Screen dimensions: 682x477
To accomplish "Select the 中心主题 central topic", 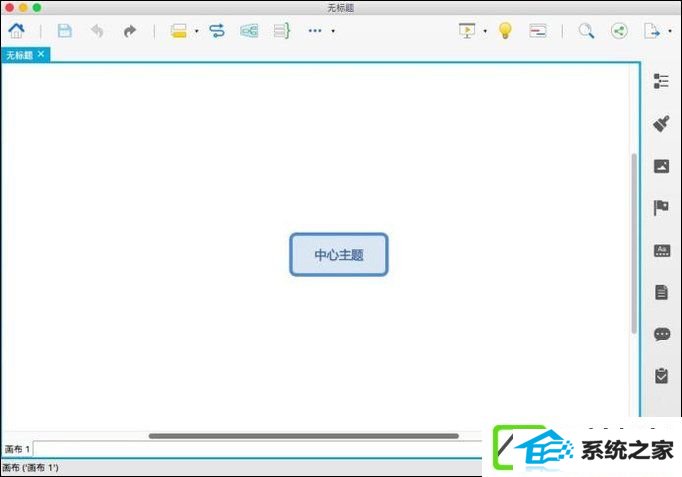I will click(x=338, y=254).
